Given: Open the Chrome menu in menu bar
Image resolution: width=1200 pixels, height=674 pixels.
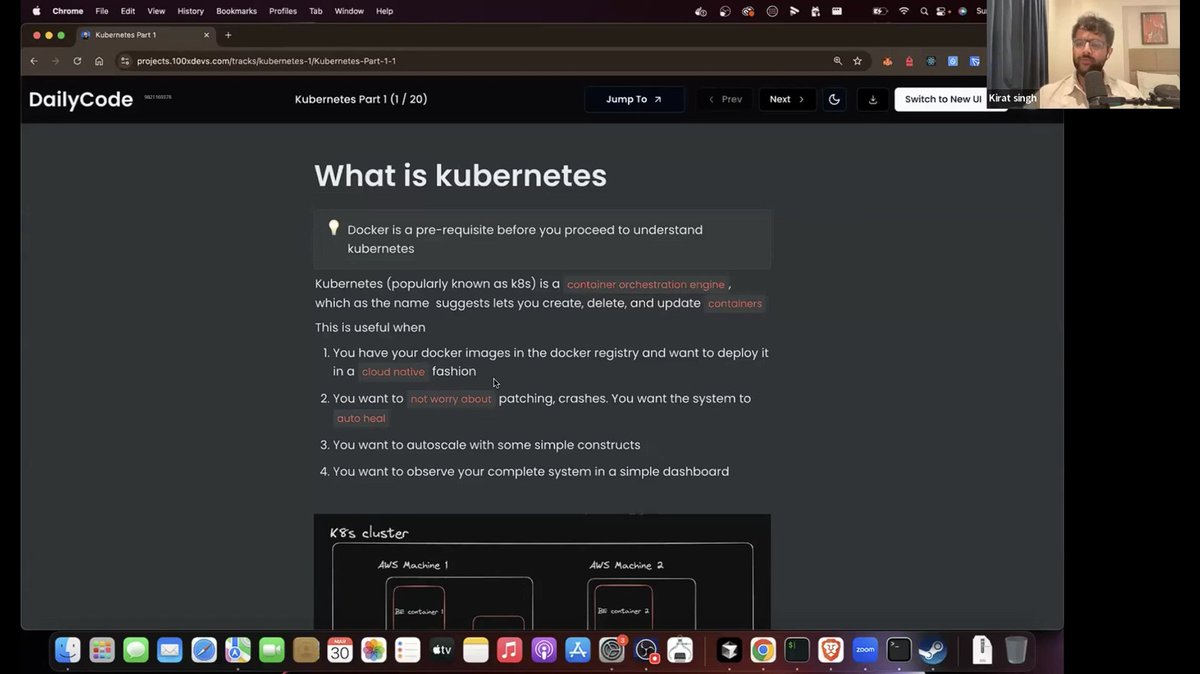Looking at the screenshot, I should 68,11.
